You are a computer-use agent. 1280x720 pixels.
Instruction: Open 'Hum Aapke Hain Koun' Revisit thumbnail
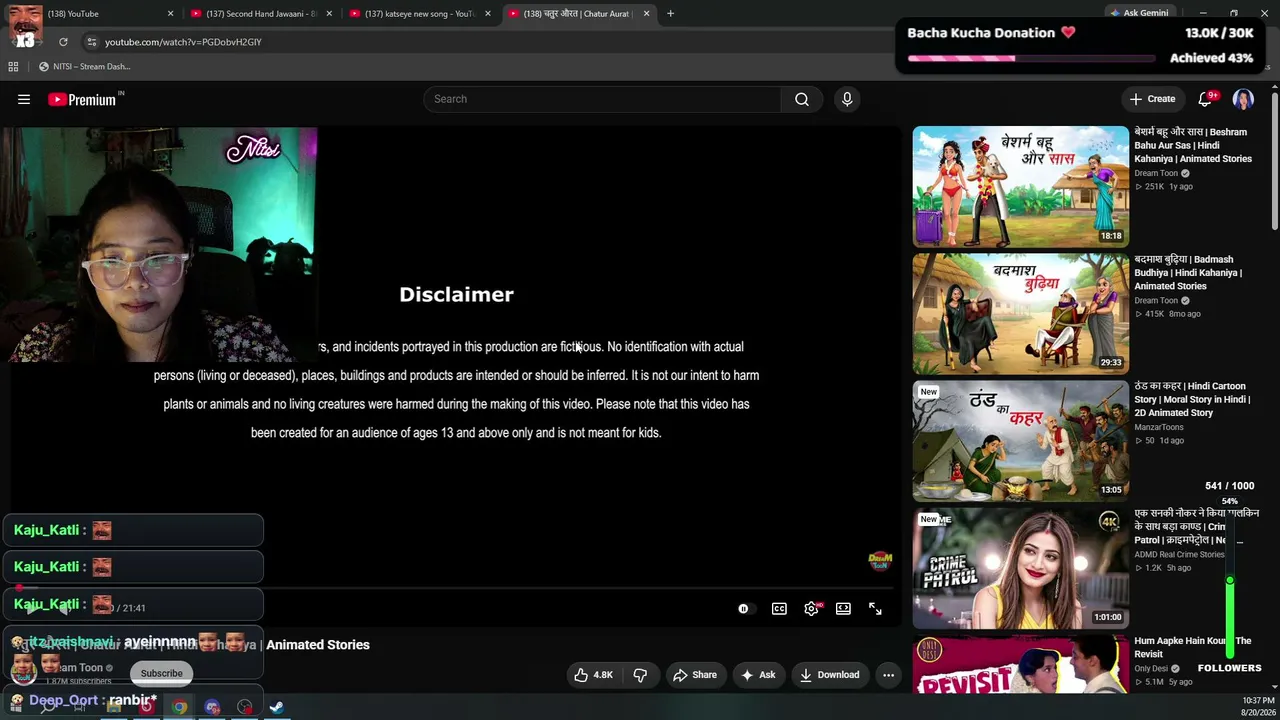(1020, 665)
